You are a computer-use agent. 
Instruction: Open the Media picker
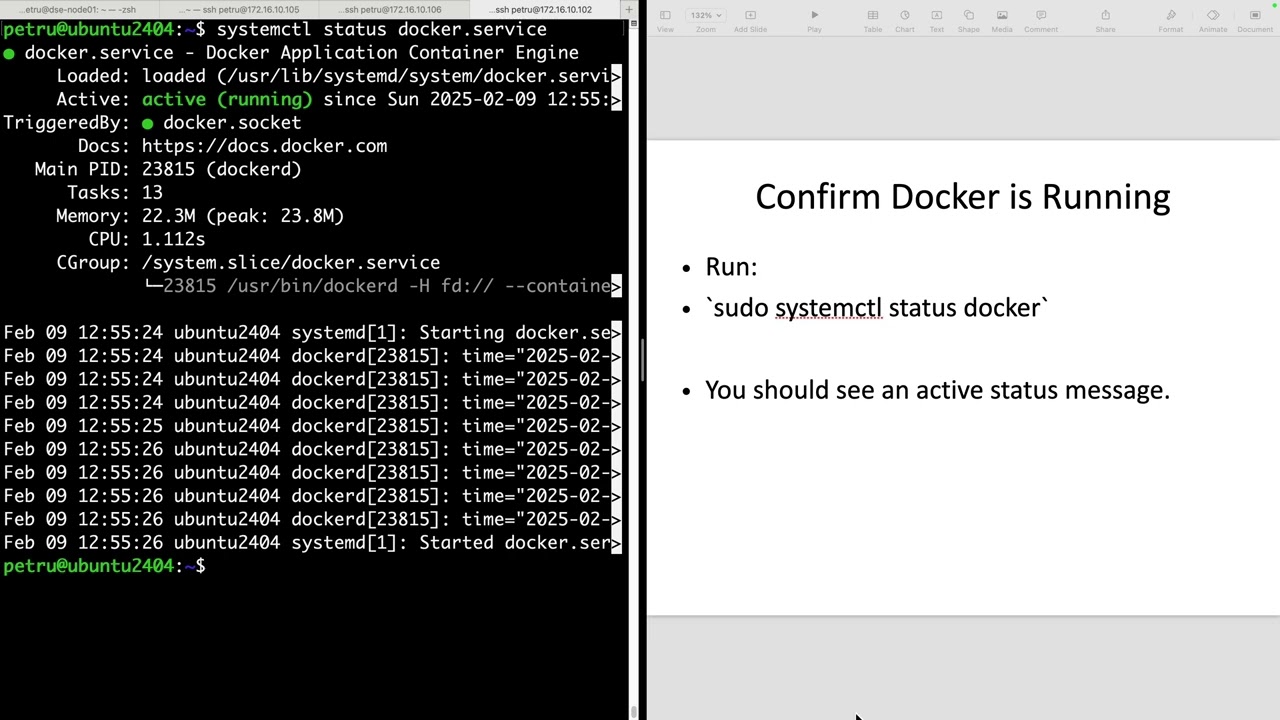(x=1002, y=20)
